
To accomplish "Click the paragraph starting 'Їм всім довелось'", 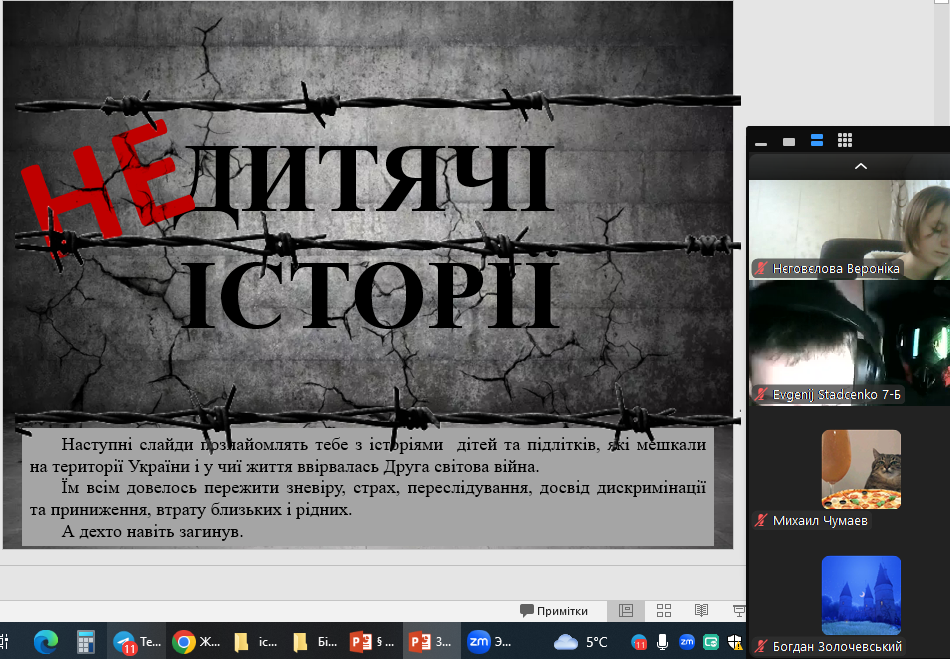I will pos(368,498).
